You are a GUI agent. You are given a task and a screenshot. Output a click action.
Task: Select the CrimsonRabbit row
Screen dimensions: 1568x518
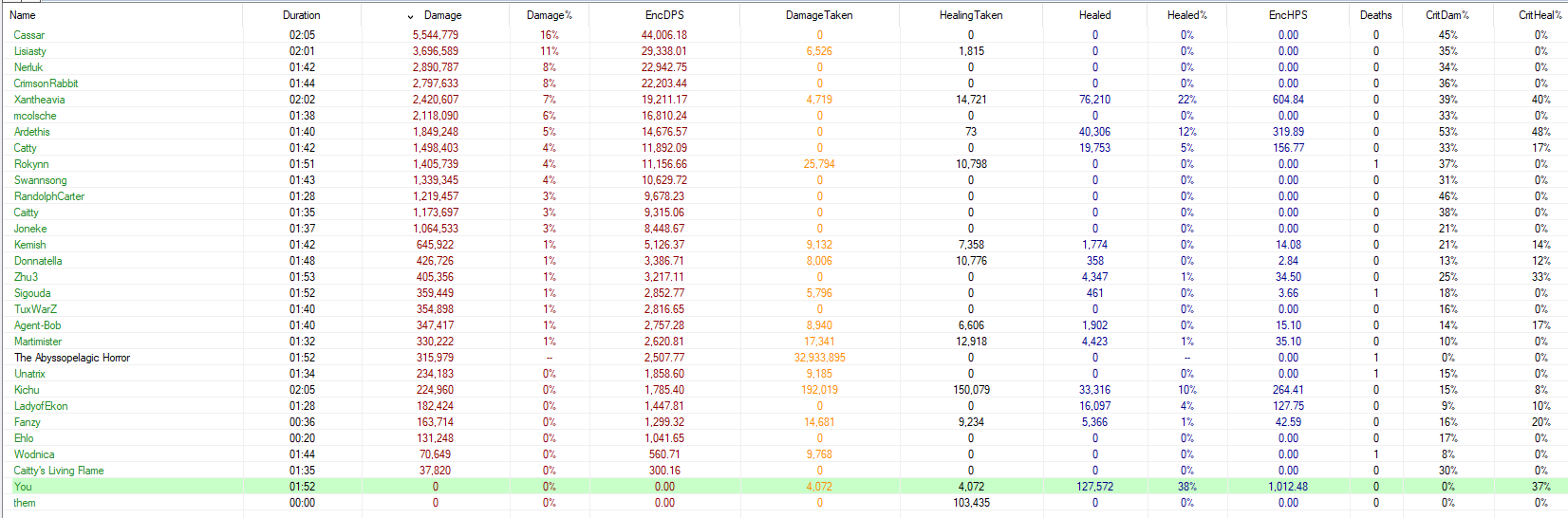tap(46, 83)
